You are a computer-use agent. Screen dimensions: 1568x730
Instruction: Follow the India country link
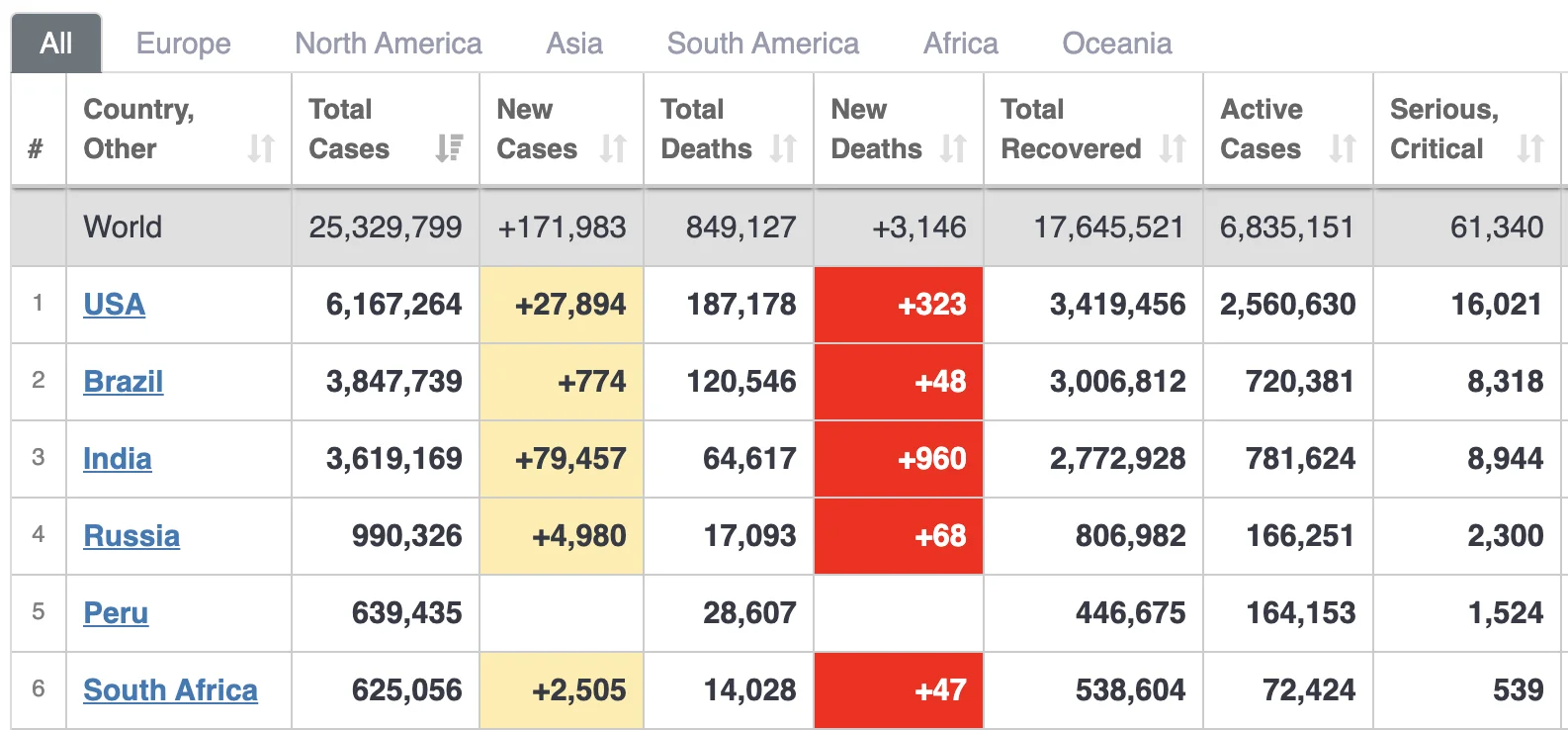pos(117,459)
